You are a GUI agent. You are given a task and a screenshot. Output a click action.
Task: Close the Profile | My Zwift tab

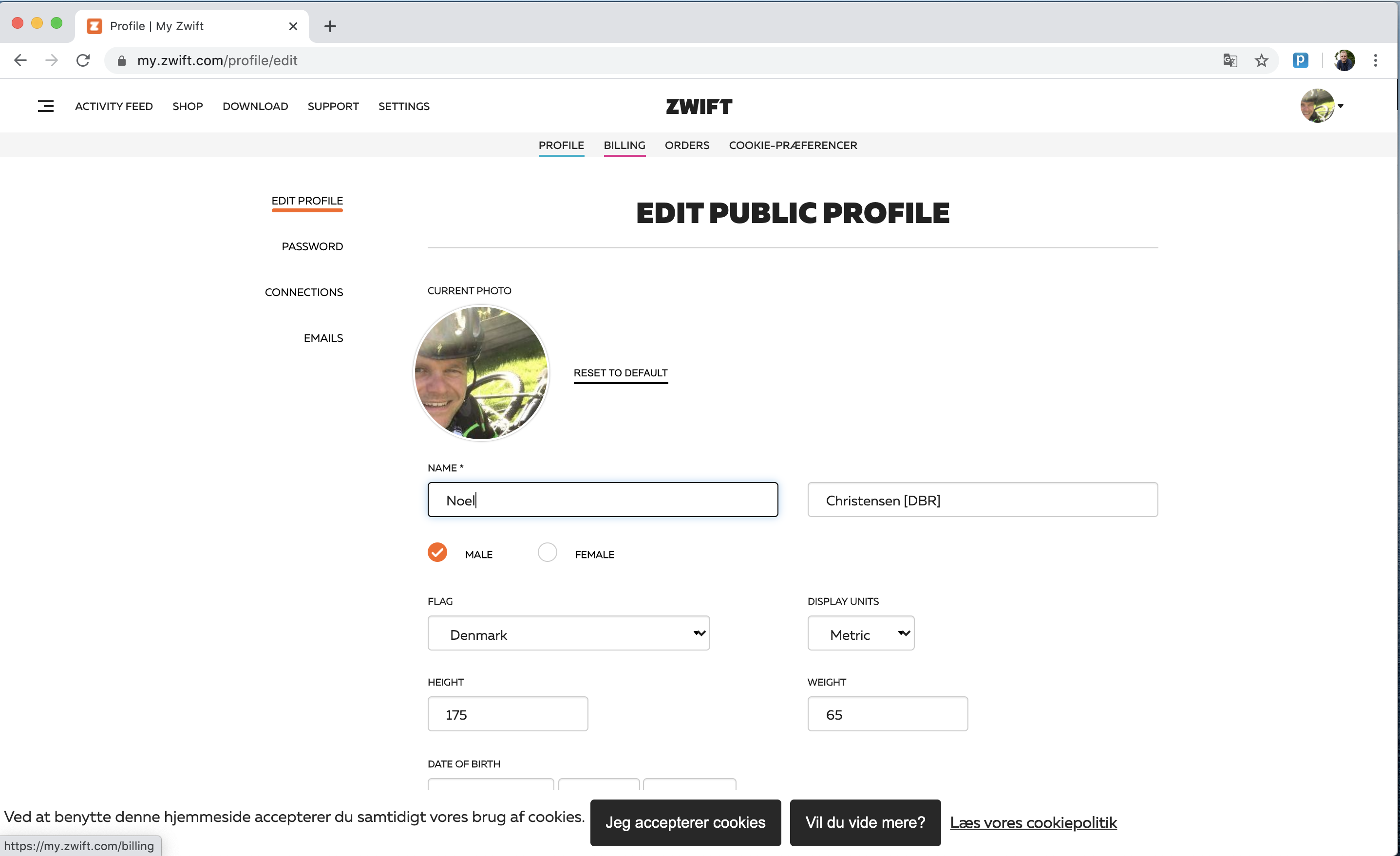pos(293,26)
